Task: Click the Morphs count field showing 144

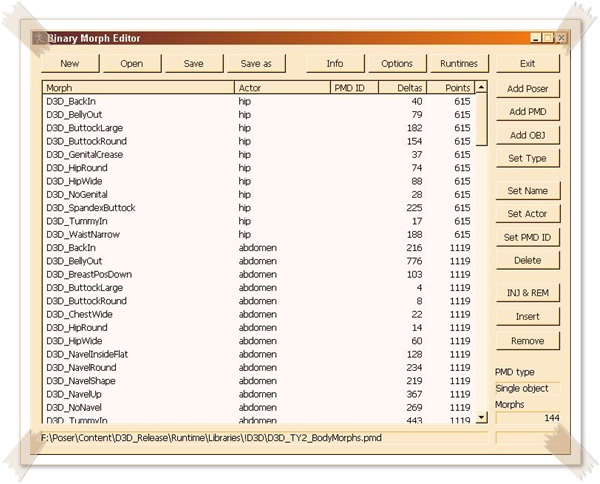Action: 527,418
